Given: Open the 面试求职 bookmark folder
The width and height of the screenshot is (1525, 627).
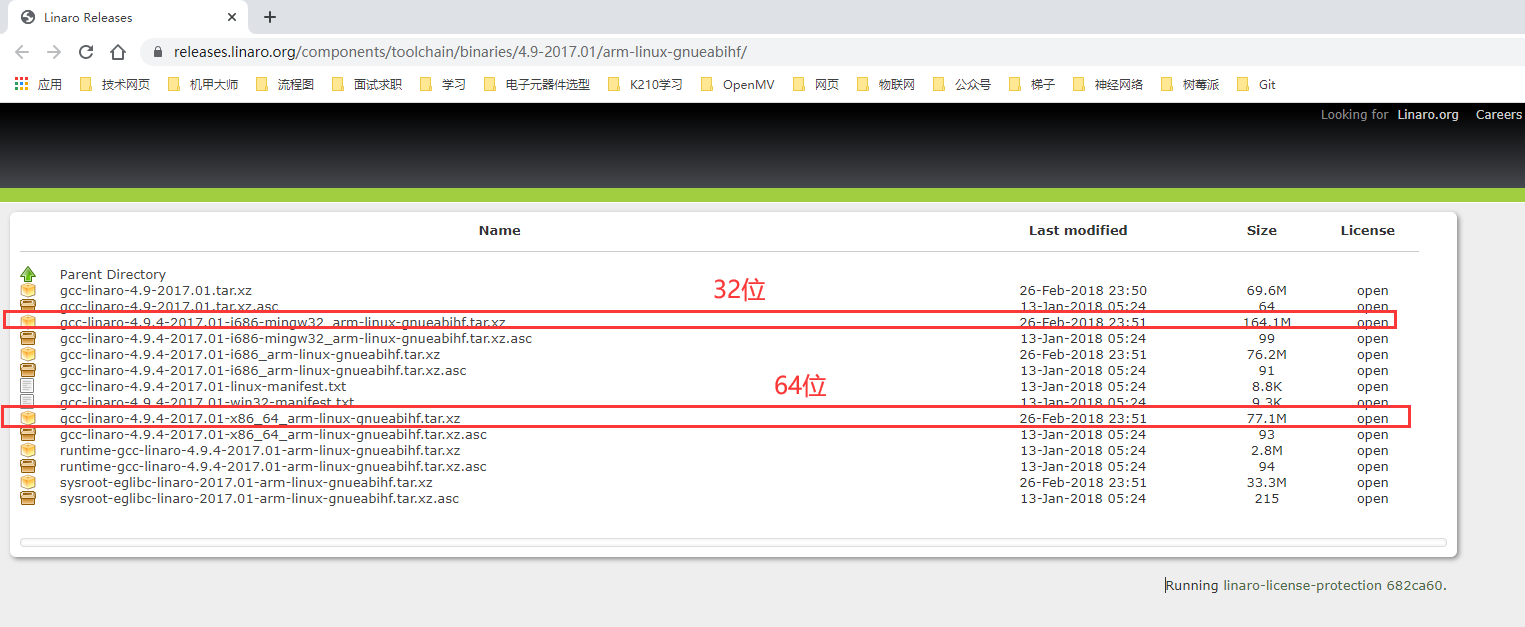Looking at the screenshot, I should coord(366,84).
